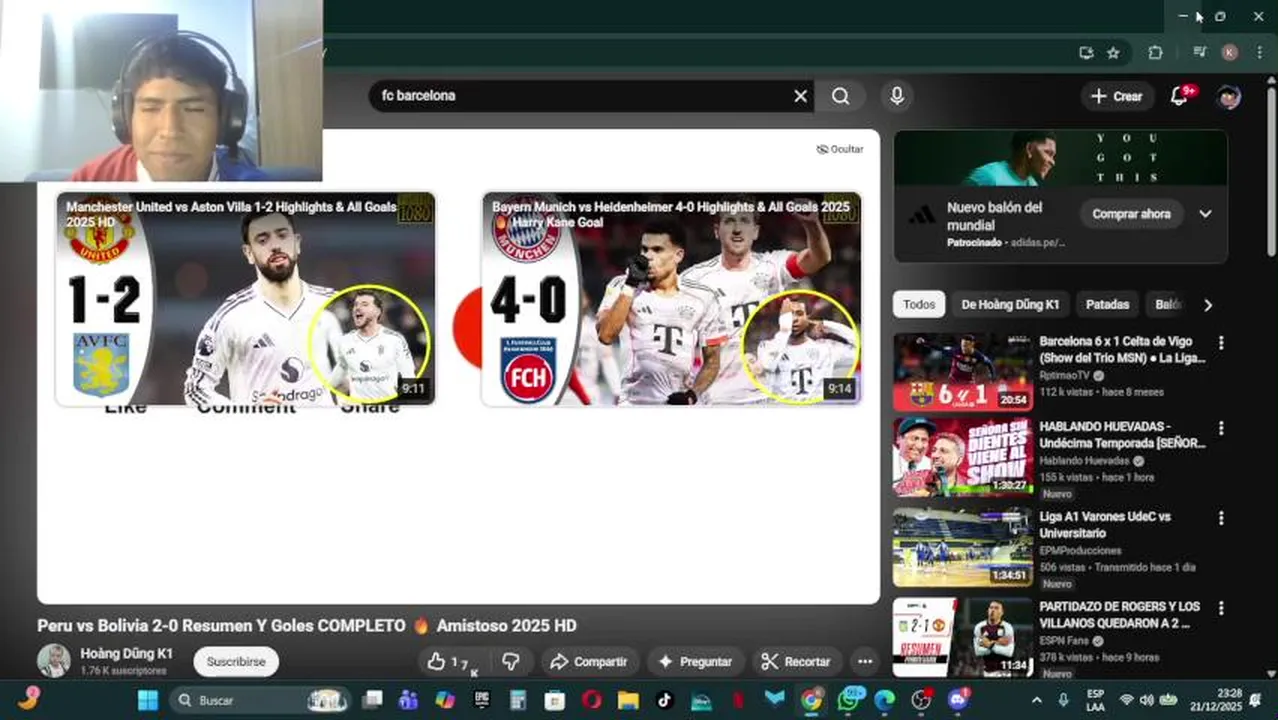Open the adidas ad thumbnail image
The width and height of the screenshot is (1278, 720).
click(x=1061, y=158)
